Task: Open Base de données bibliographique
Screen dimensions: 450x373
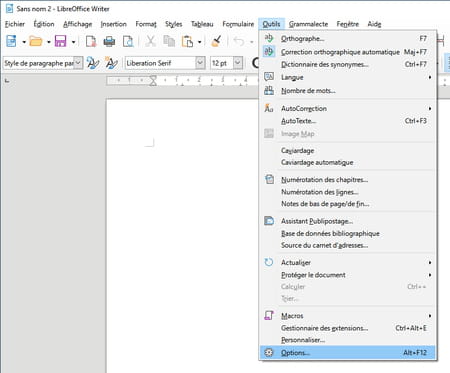Action: (x=348, y=233)
